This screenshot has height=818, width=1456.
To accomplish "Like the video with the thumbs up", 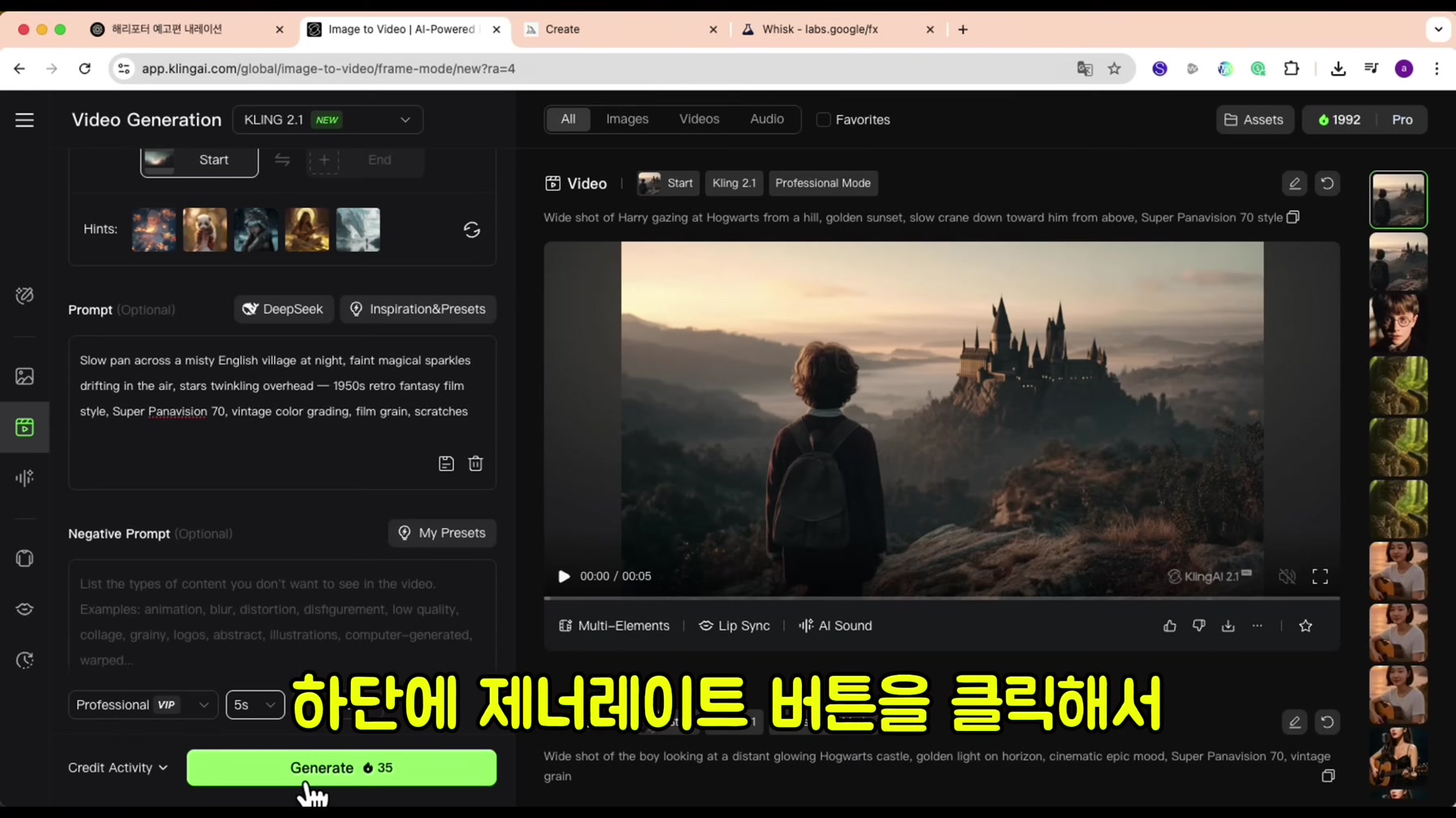I will (x=1169, y=625).
